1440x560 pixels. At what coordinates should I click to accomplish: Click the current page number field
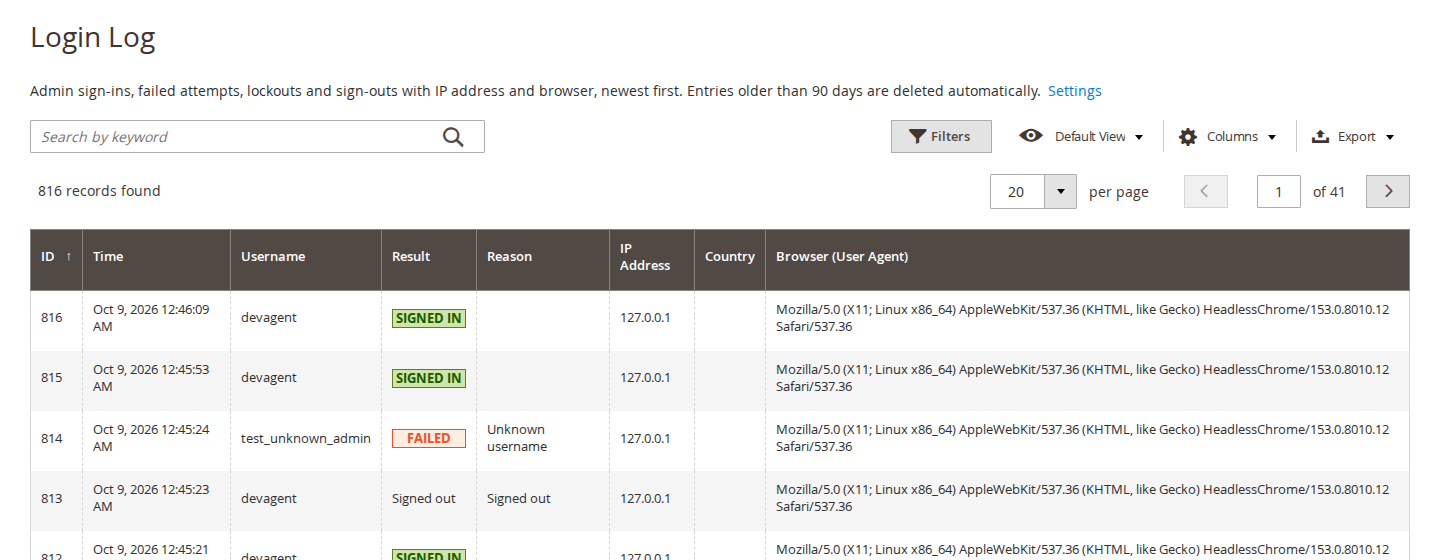pyautogui.click(x=1279, y=192)
